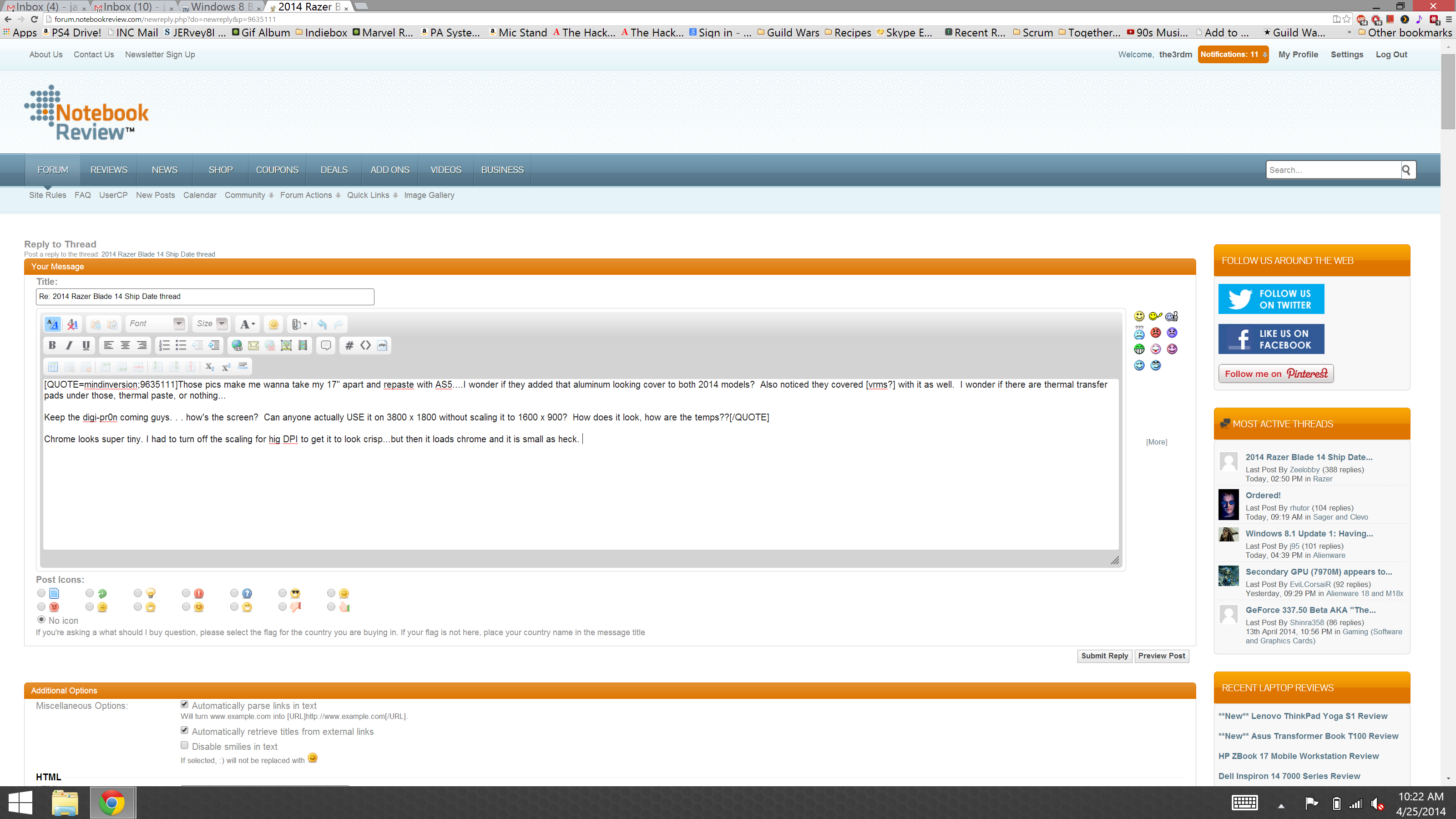The height and width of the screenshot is (819, 1456).
Task: Select the No icon radio button
Action: click(x=41, y=619)
